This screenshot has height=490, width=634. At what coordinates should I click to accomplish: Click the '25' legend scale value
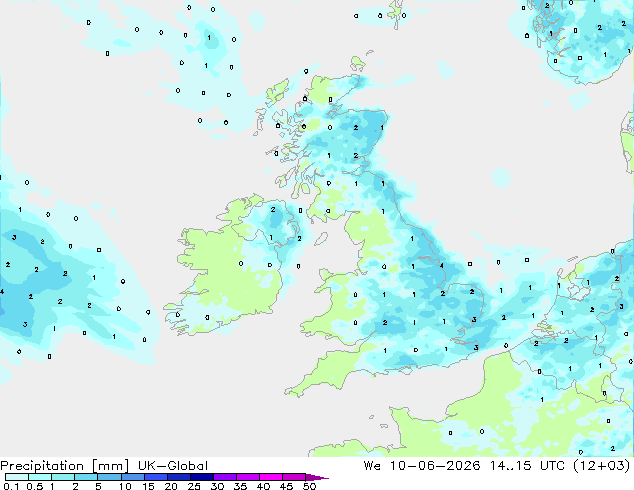click(x=194, y=486)
